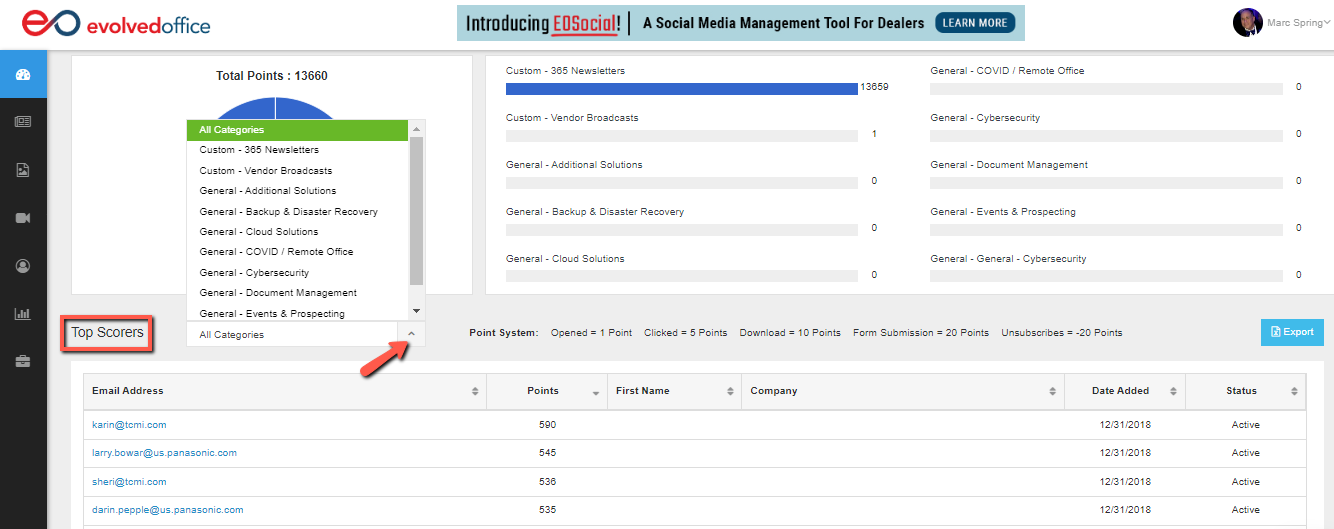Click Top Scorers heading
The height and width of the screenshot is (529, 1334).
tap(107, 333)
